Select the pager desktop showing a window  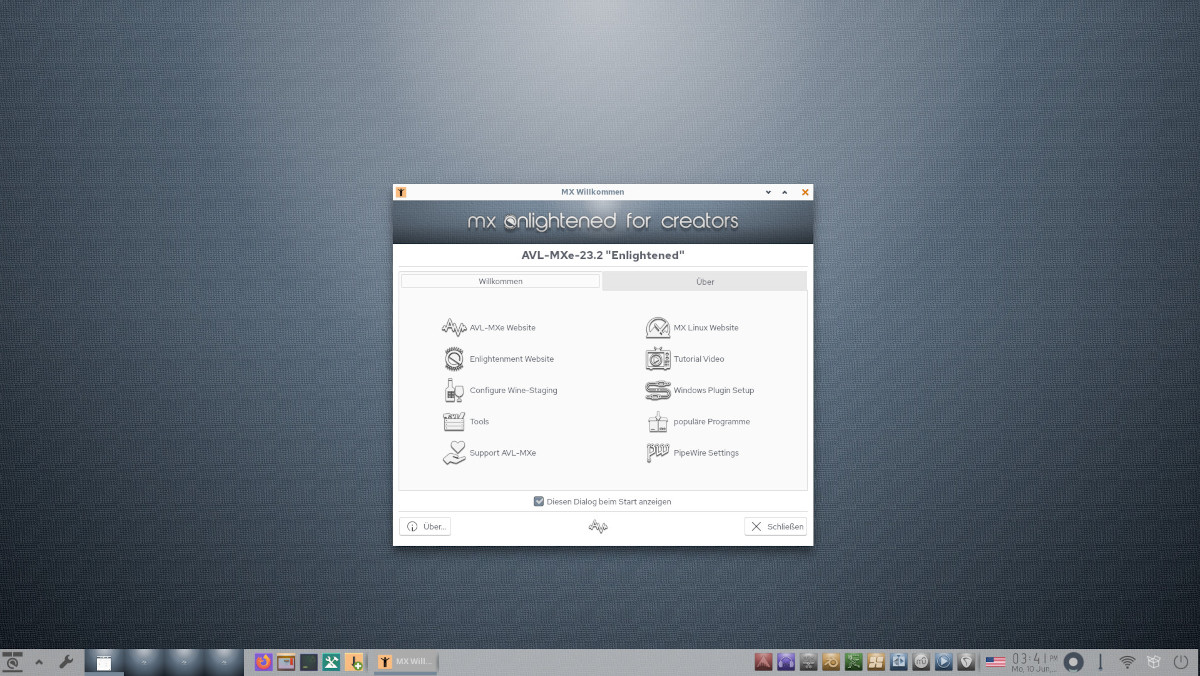(104, 661)
